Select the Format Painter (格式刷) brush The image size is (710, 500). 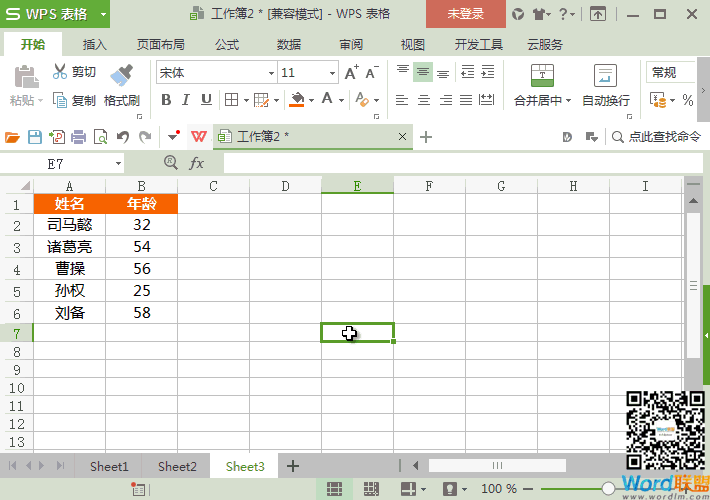click(122, 75)
